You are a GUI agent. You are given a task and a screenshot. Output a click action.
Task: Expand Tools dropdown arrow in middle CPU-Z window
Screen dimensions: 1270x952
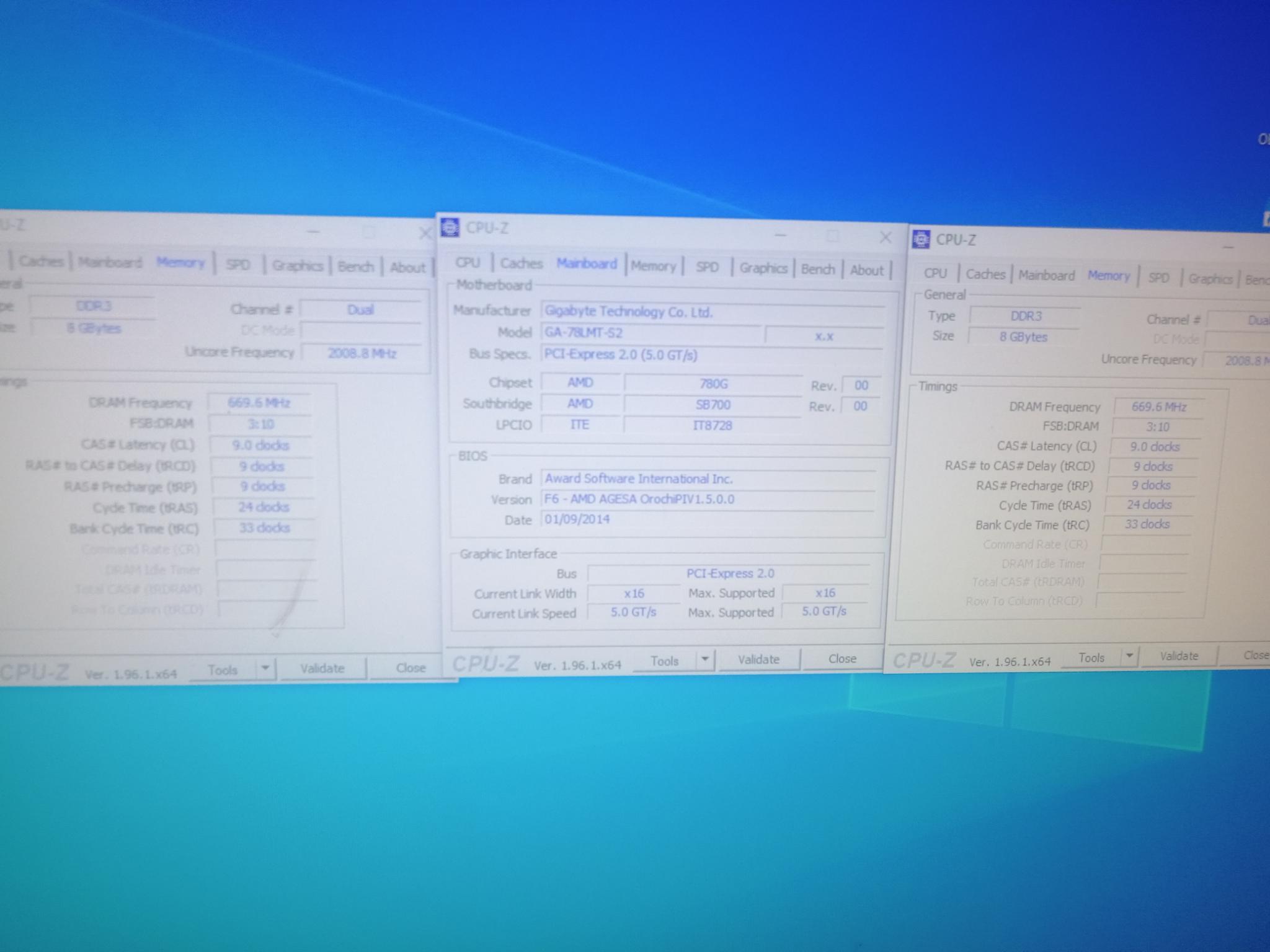pos(705,661)
